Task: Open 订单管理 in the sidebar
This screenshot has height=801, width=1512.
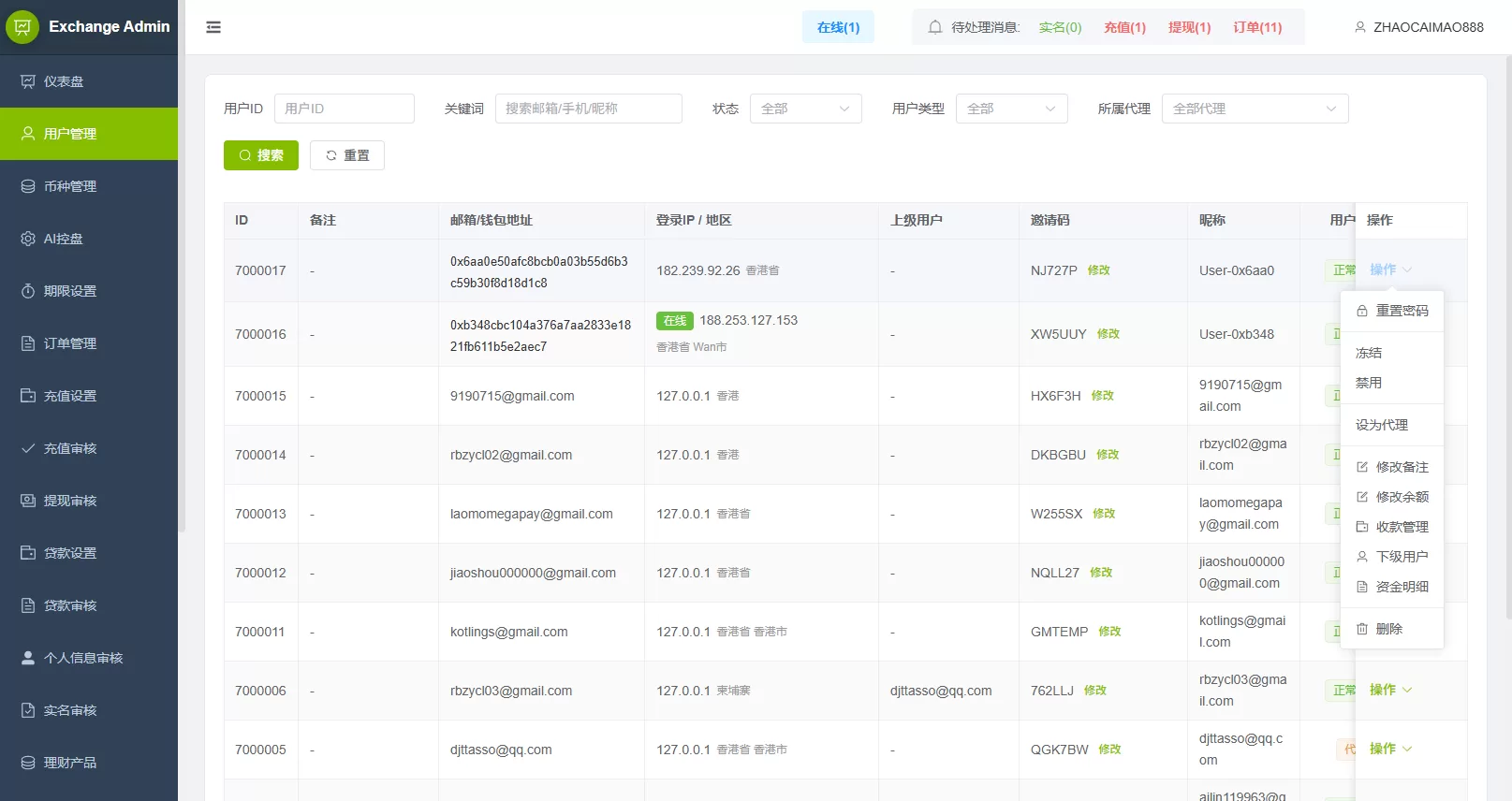Action: (x=70, y=343)
